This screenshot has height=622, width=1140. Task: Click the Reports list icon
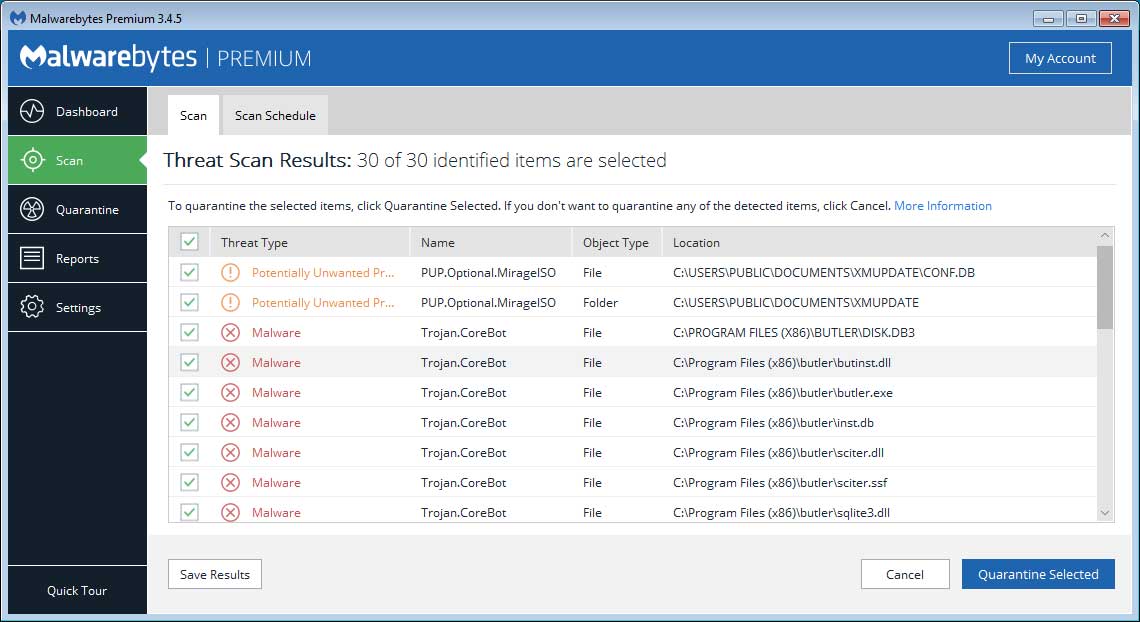click(32, 258)
